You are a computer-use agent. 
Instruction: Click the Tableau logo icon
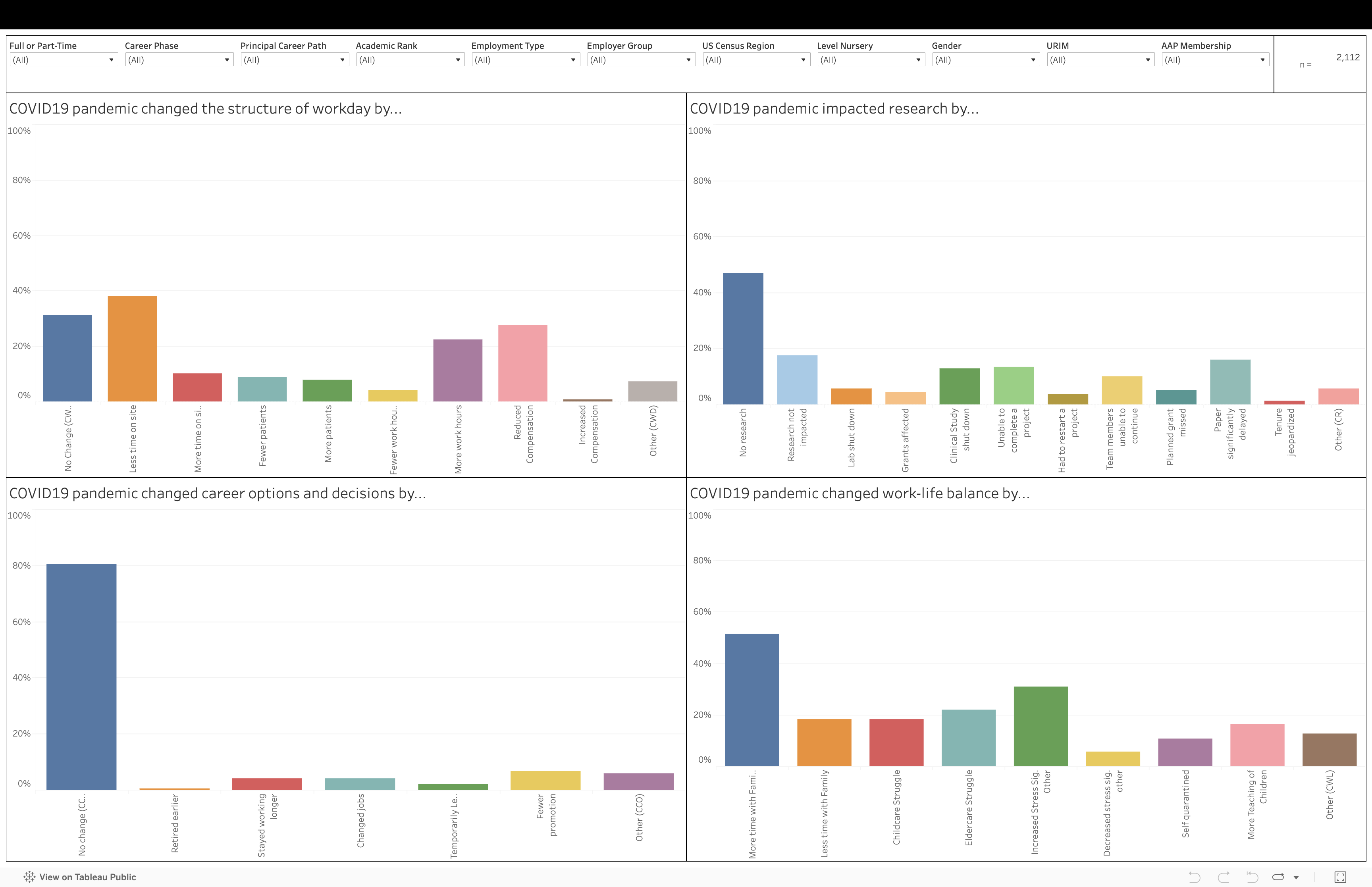[29, 877]
